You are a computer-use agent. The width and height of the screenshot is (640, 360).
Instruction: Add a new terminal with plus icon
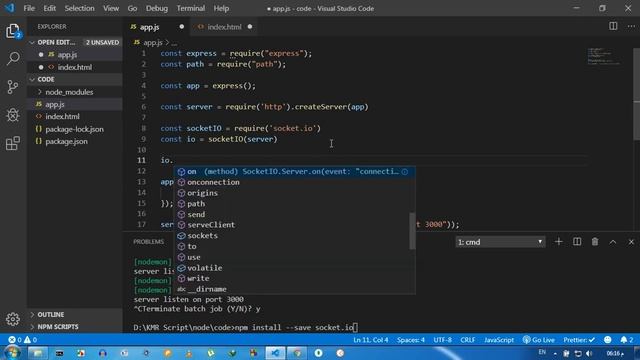click(558, 242)
